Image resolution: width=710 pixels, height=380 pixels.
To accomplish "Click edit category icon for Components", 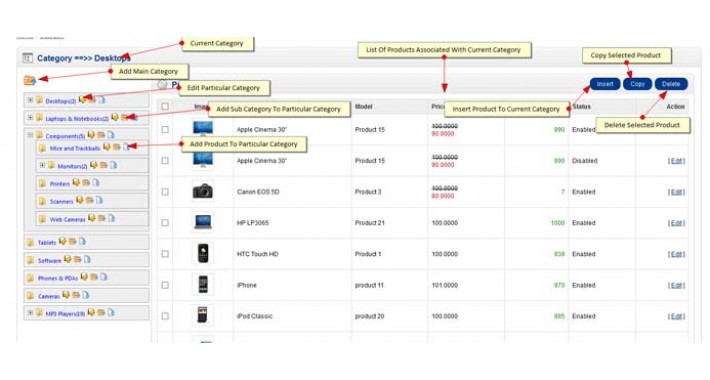I will point(91,135).
